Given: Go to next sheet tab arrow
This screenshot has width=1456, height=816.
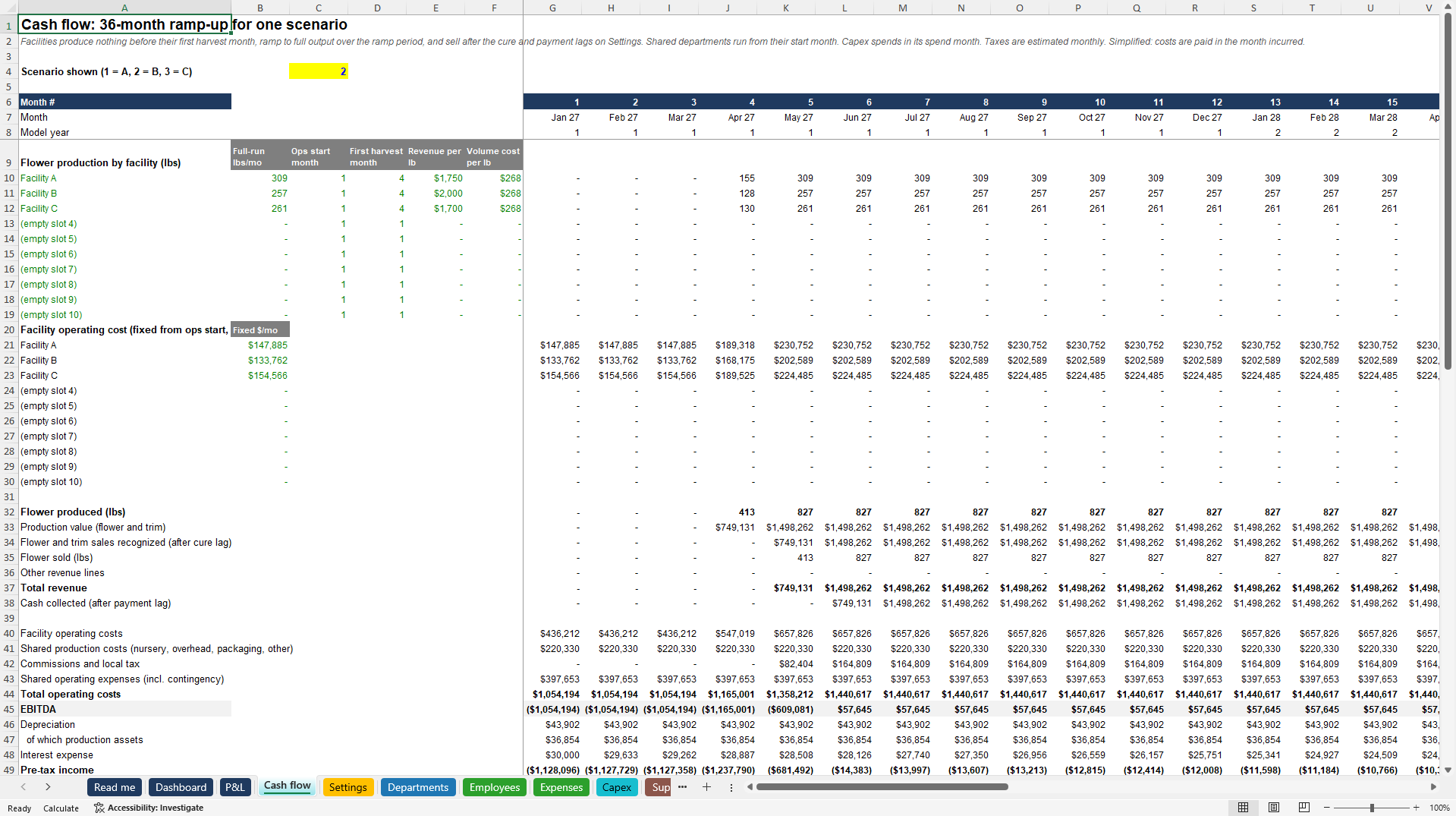Looking at the screenshot, I should coord(48,787).
